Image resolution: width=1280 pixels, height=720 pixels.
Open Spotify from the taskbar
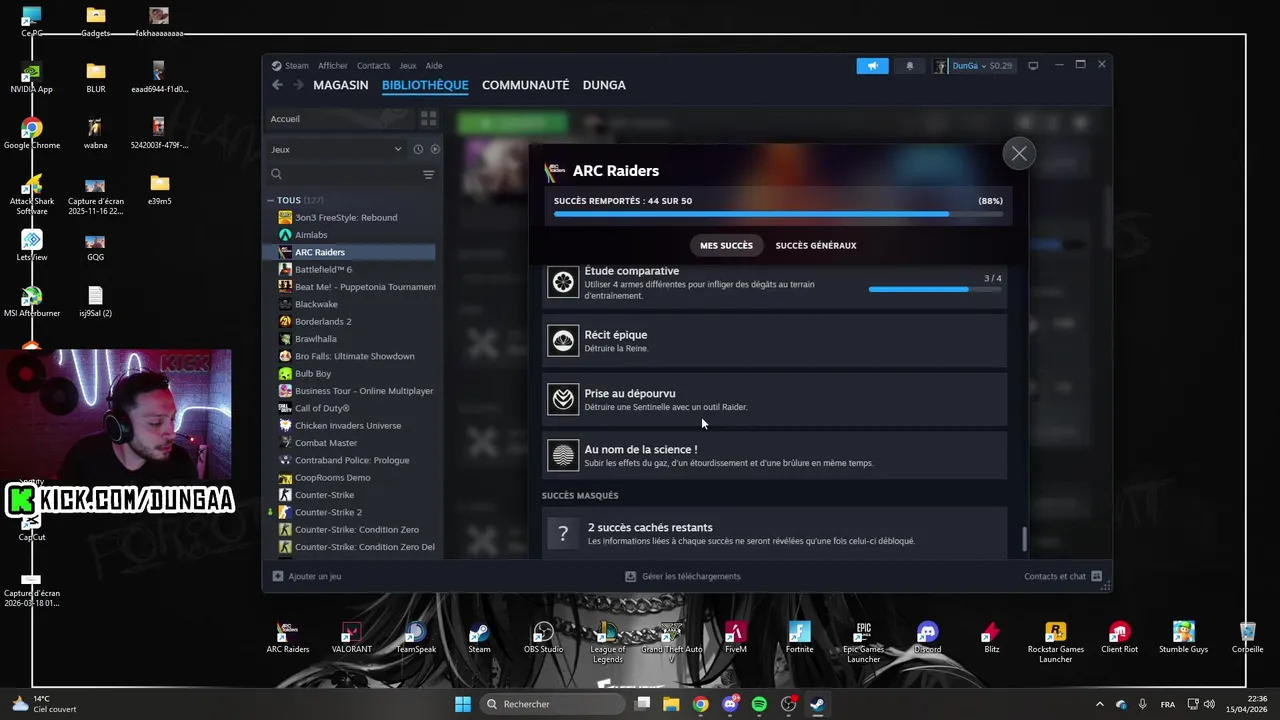click(759, 704)
